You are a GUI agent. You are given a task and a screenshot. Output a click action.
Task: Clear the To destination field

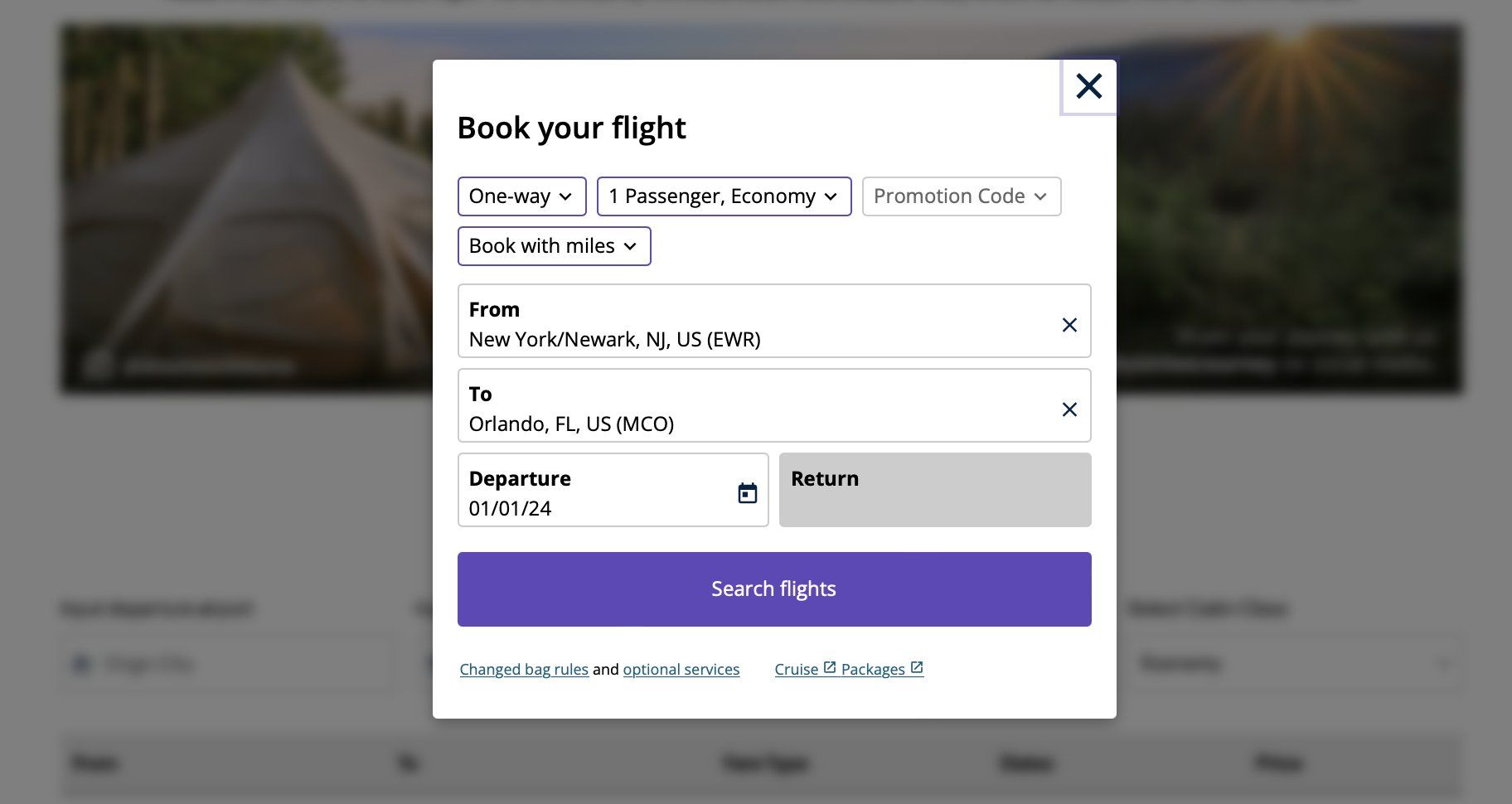pos(1069,409)
